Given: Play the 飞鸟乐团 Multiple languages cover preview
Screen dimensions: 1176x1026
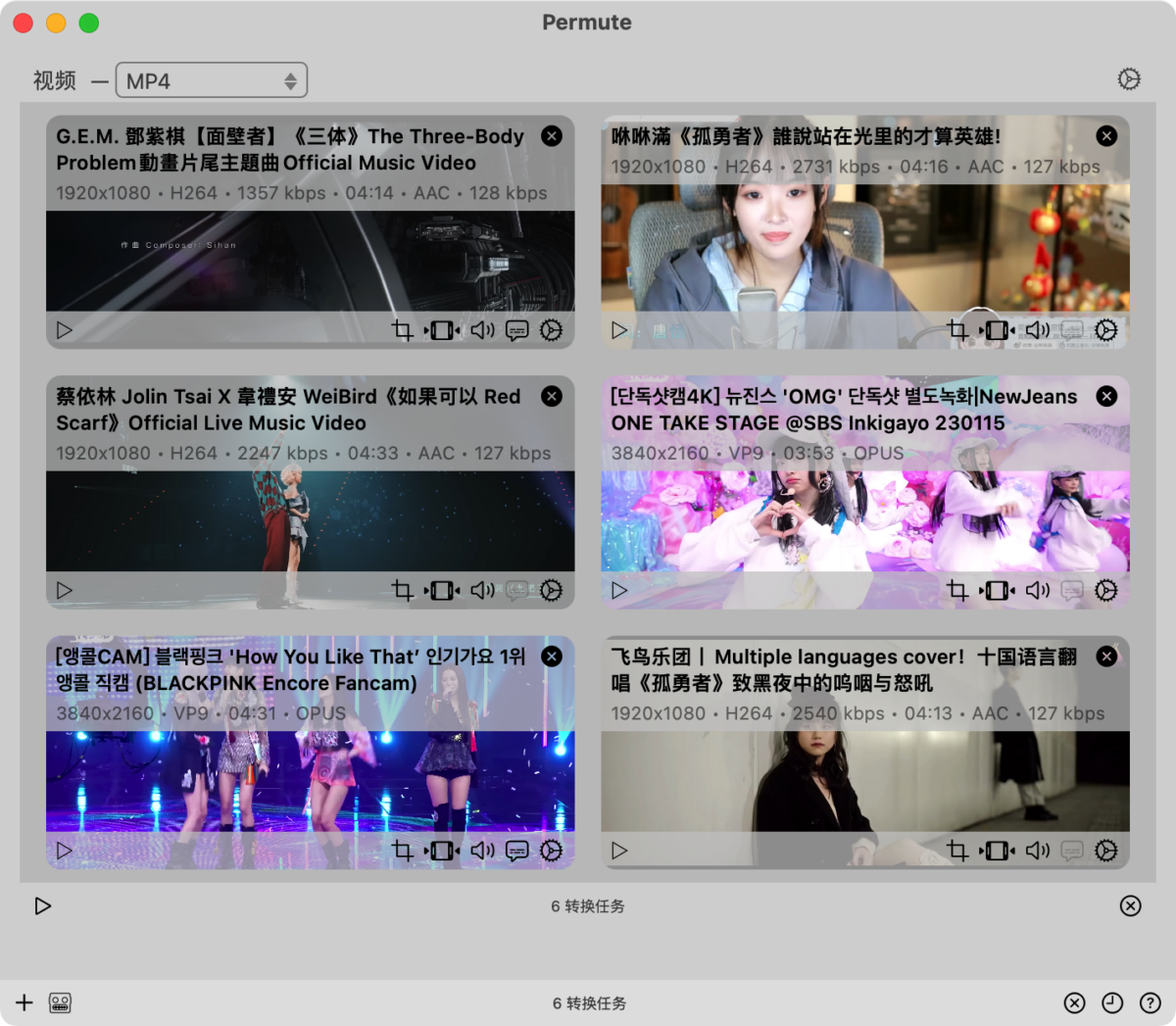Looking at the screenshot, I should [x=619, y=851].
